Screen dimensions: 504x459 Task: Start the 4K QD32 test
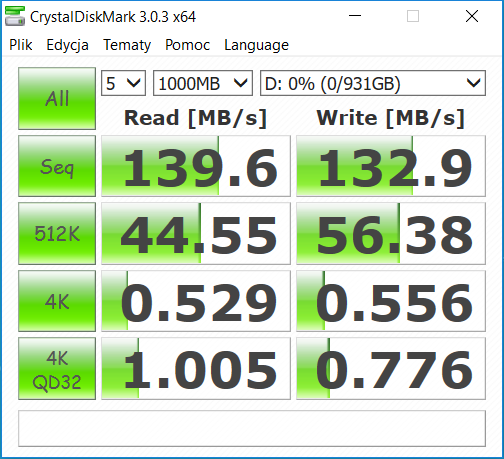pyautogui.click(x=57, y=368)
